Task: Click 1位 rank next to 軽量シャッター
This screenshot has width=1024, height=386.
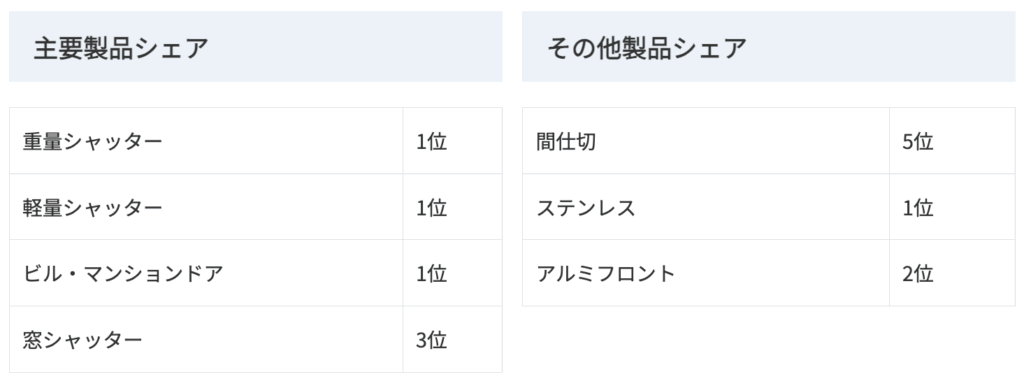Action: coord(432,208)
